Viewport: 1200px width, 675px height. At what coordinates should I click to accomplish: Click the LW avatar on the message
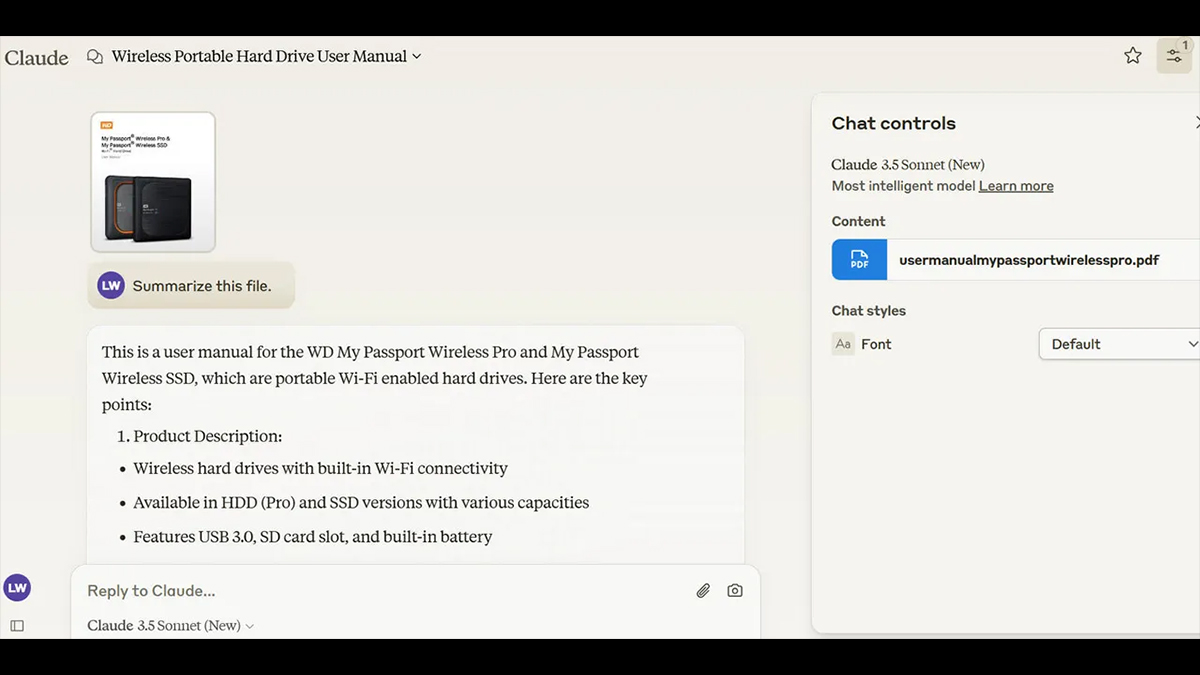point(111,285)
